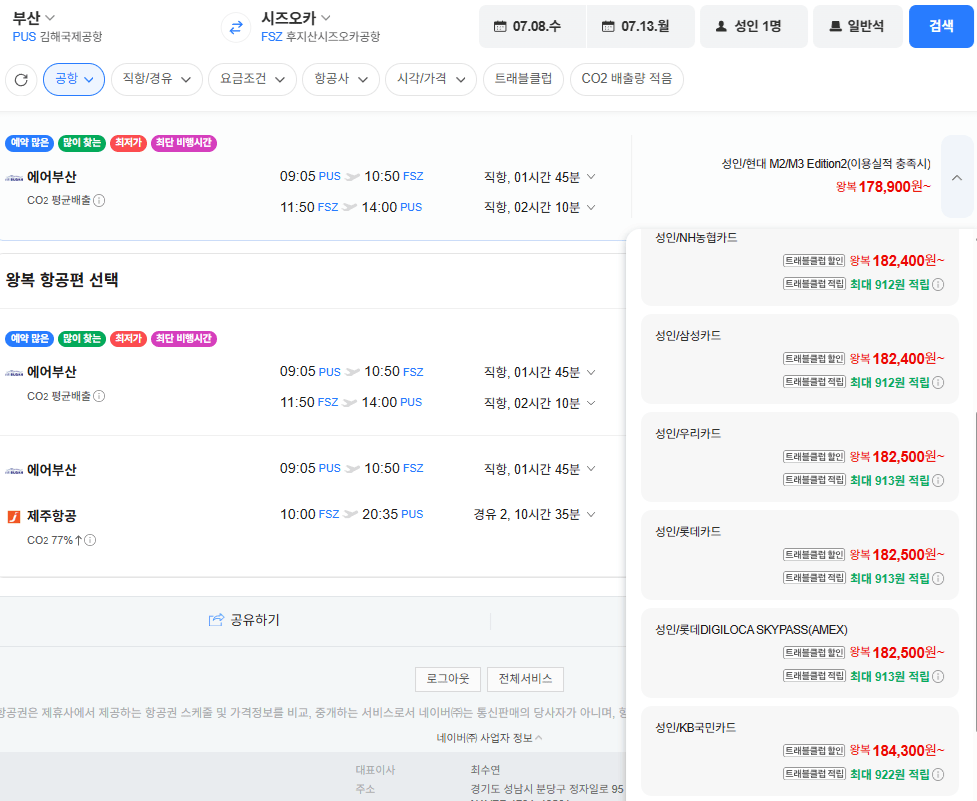This screenshot has height=801, width=977.
Task: Click the seat class icon
Action: click(835, 26)
